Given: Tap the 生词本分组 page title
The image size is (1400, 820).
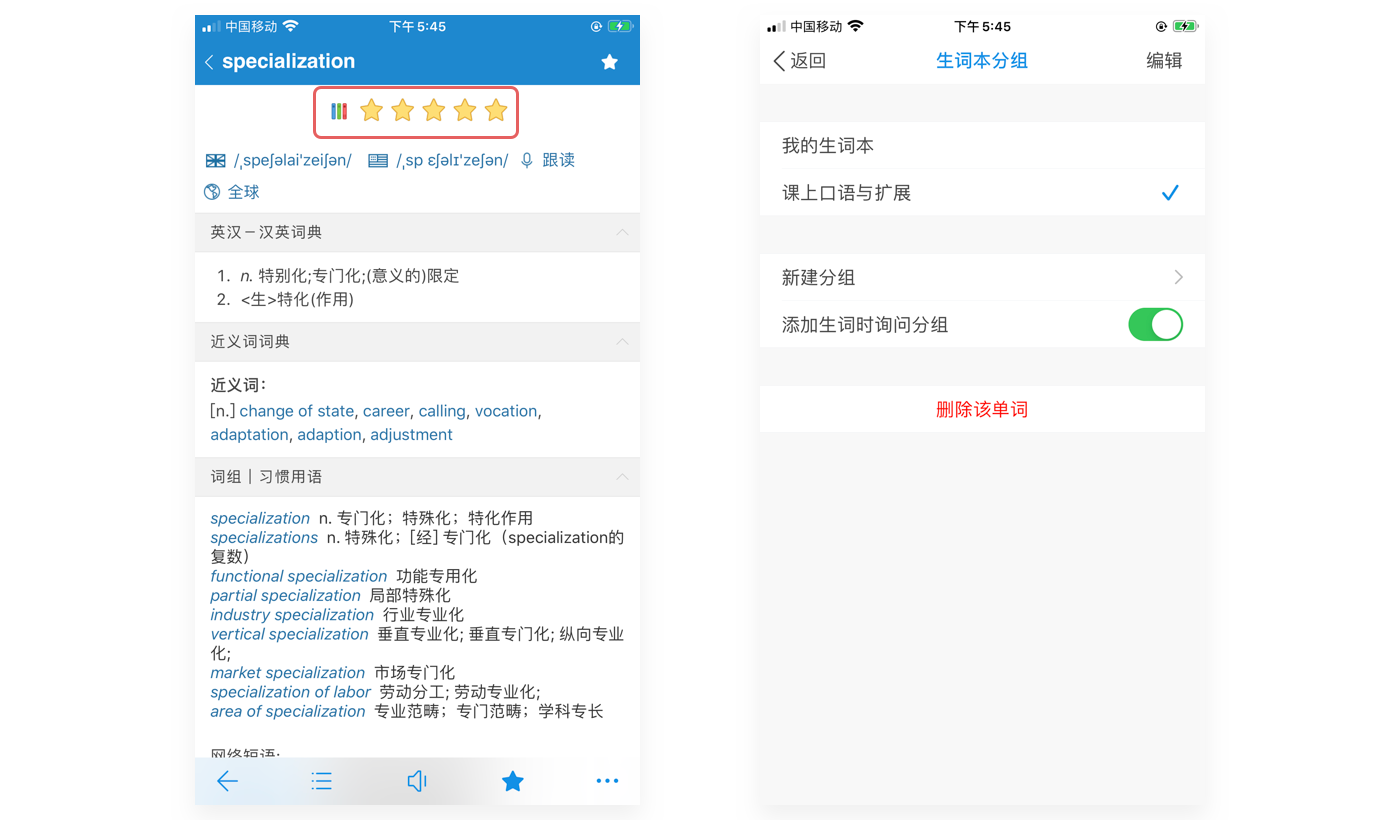Looking at the screenshot, I should pos(982,61).
